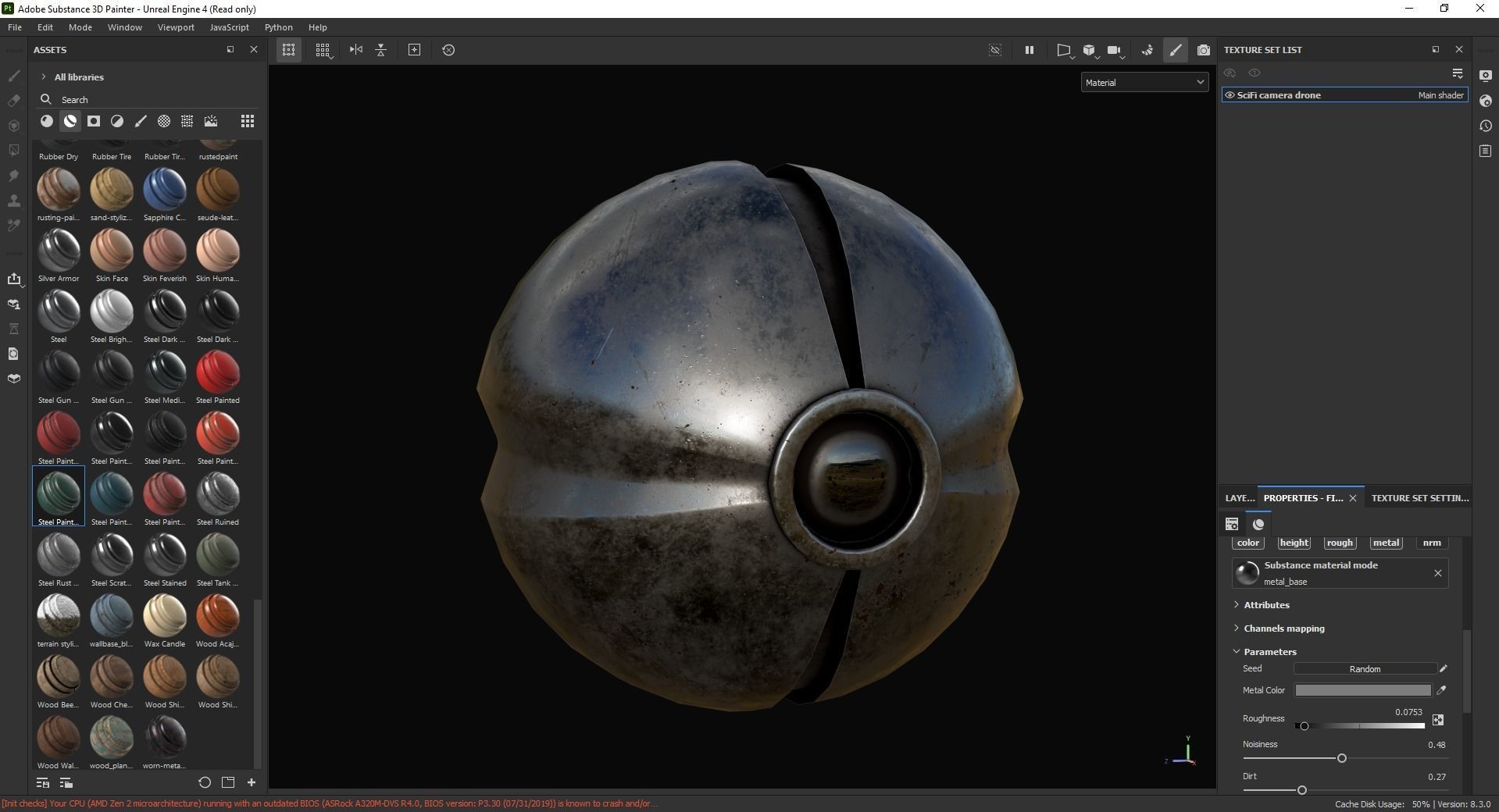Toggle visibility of SciFi camera drone texture set
1499x812 pixels.
coord(1230,95)
